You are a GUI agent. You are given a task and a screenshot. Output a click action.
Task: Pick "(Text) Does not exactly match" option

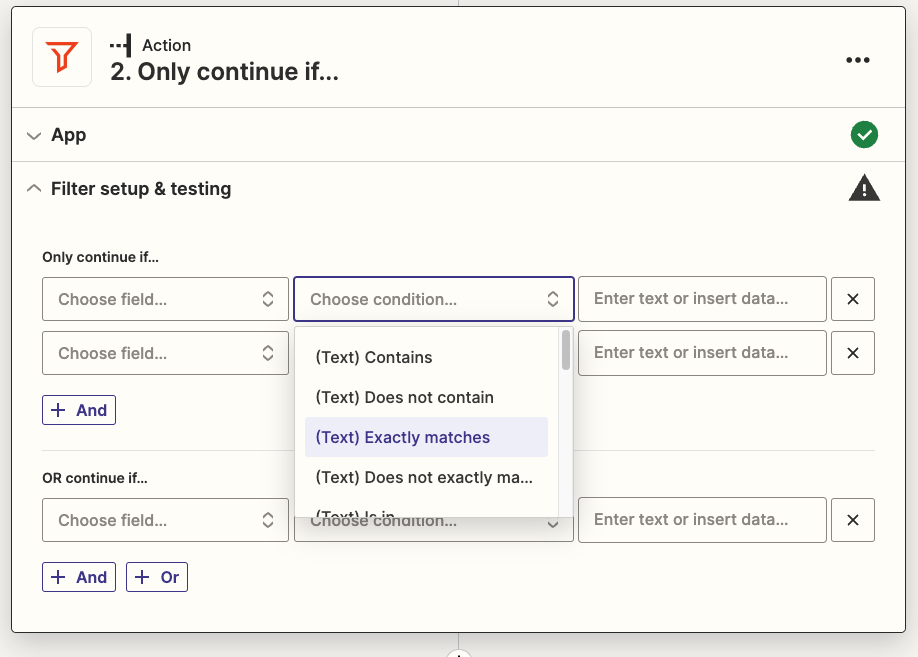[423, 477]
